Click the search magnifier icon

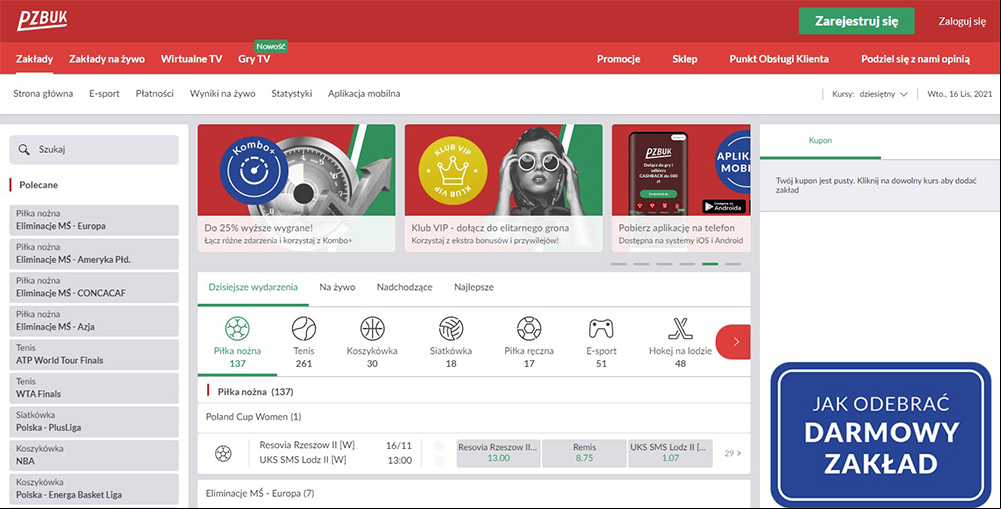pos(24,149)
